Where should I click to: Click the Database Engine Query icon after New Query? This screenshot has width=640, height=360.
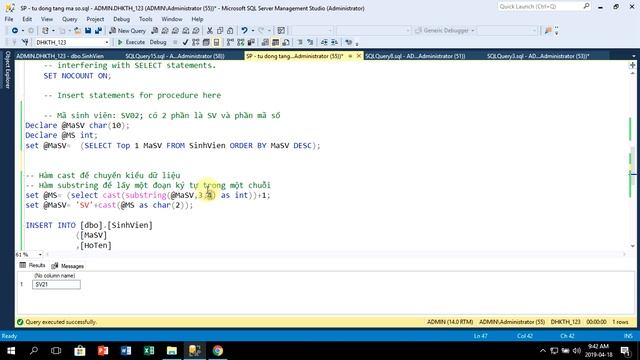[154, 31]
